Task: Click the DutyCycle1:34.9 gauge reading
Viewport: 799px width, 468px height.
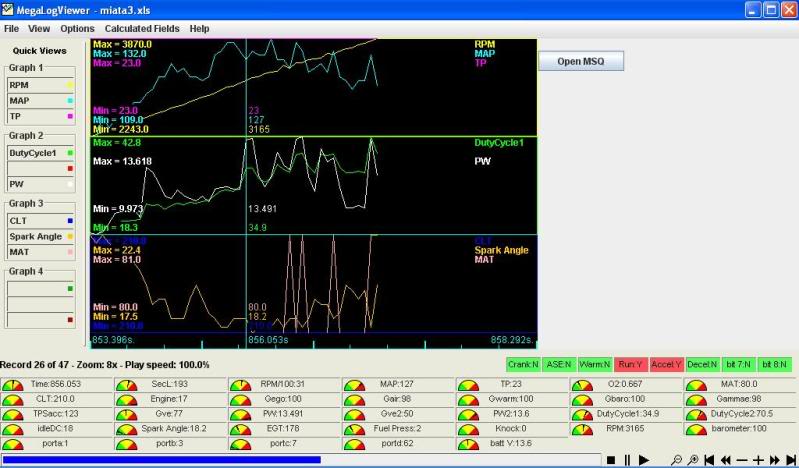Action: (628, 414)
